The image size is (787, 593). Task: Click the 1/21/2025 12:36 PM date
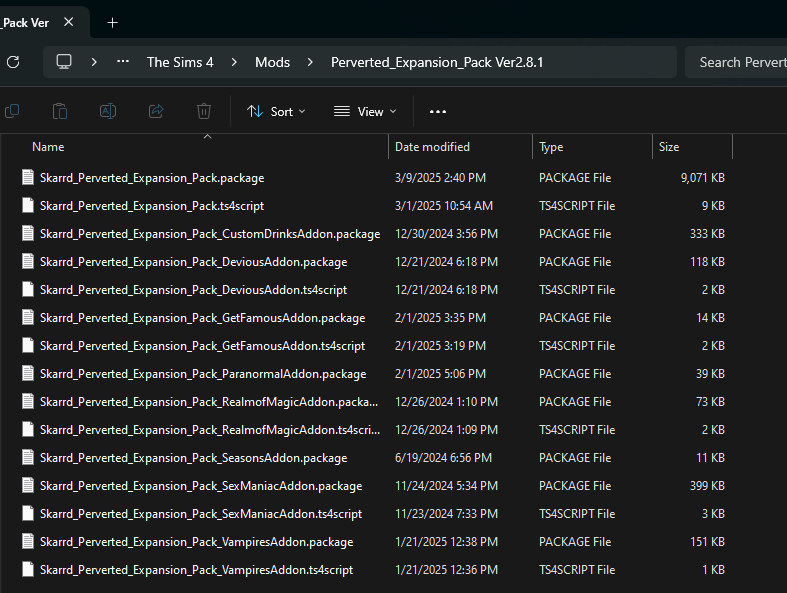(x=446, y=570)
